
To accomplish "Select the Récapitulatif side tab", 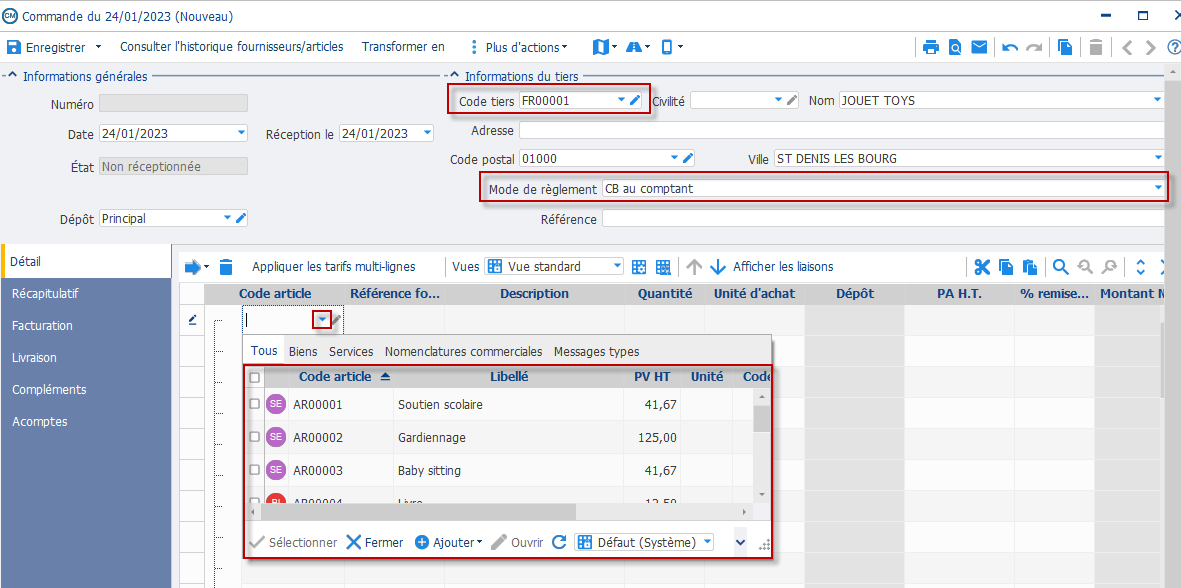I will click(x=86, y=294).
